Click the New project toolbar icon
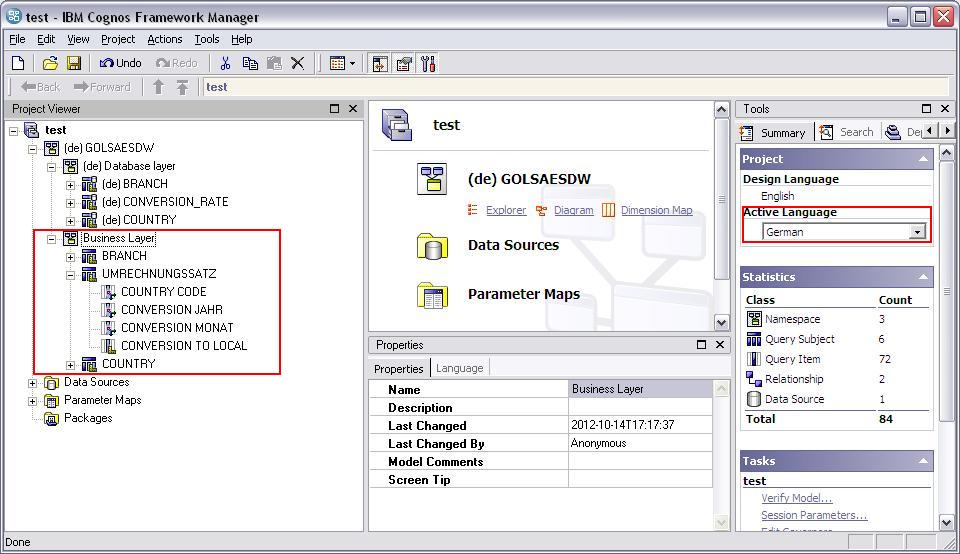 tap(18, 63)
